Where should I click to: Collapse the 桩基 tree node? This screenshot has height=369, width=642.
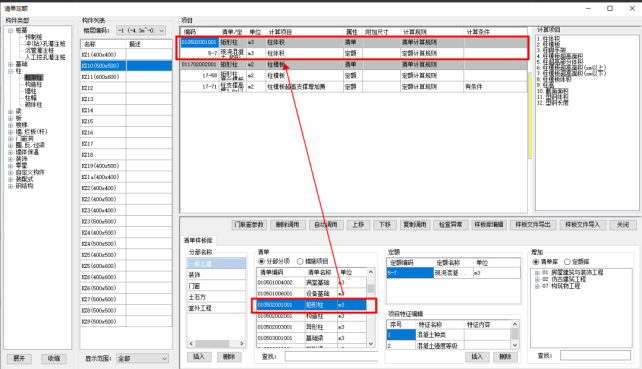coord(10,30)
